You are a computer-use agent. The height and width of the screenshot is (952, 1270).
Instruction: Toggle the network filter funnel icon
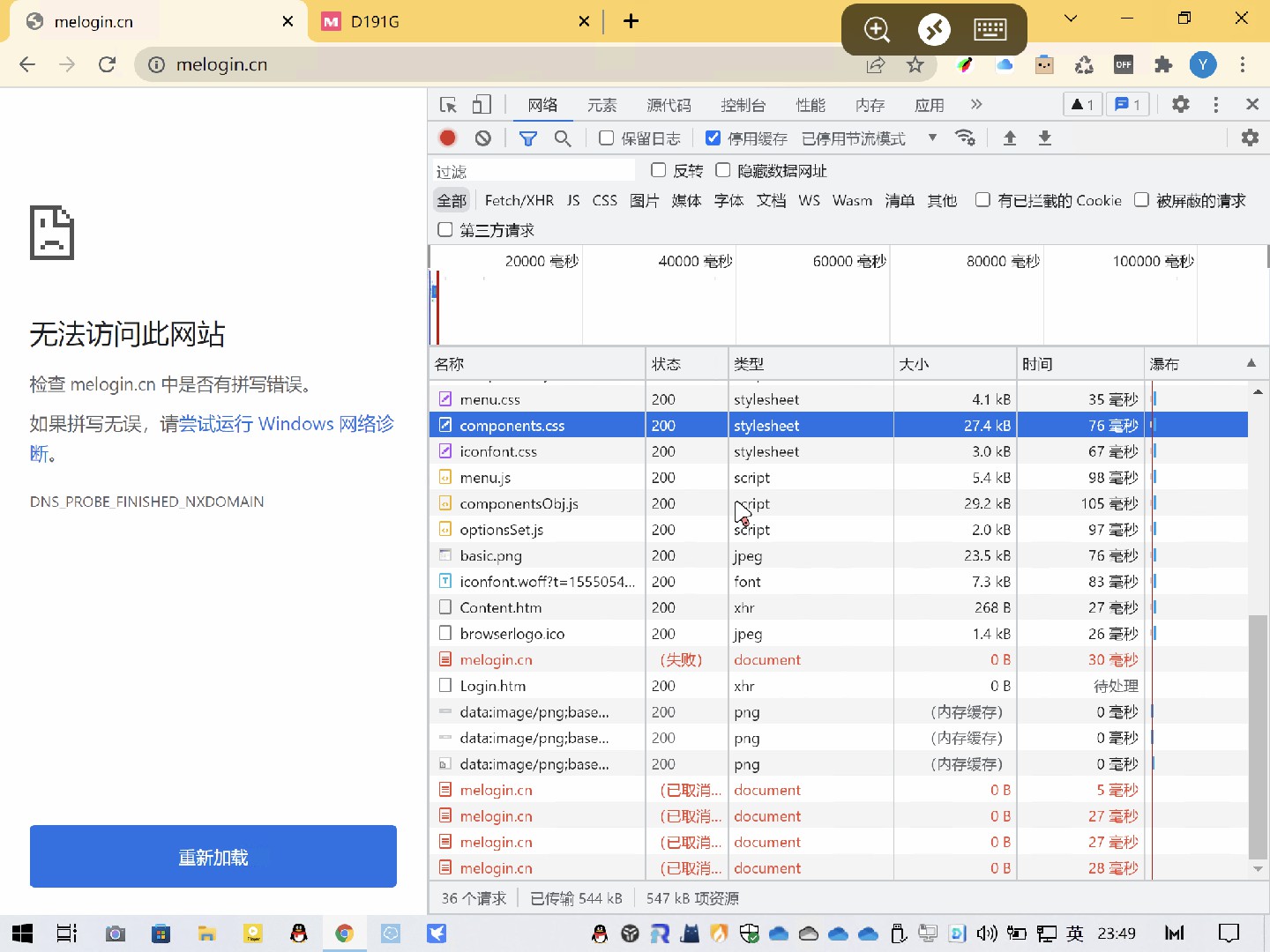click(528, 138)
